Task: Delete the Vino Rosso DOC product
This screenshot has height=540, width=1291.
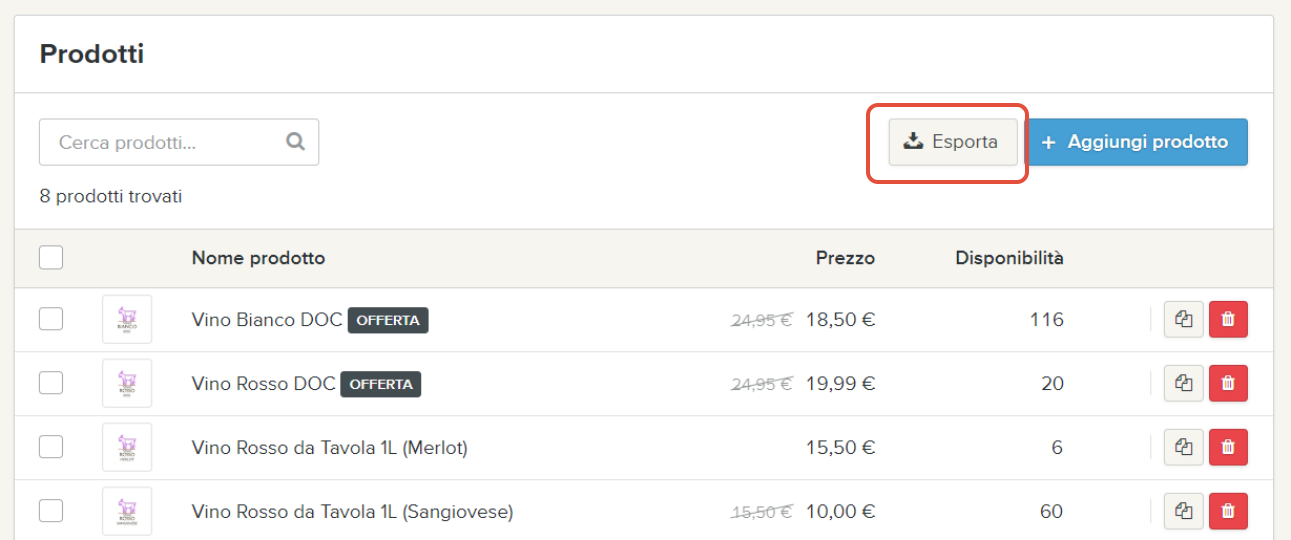Action: click(1228, 383)
